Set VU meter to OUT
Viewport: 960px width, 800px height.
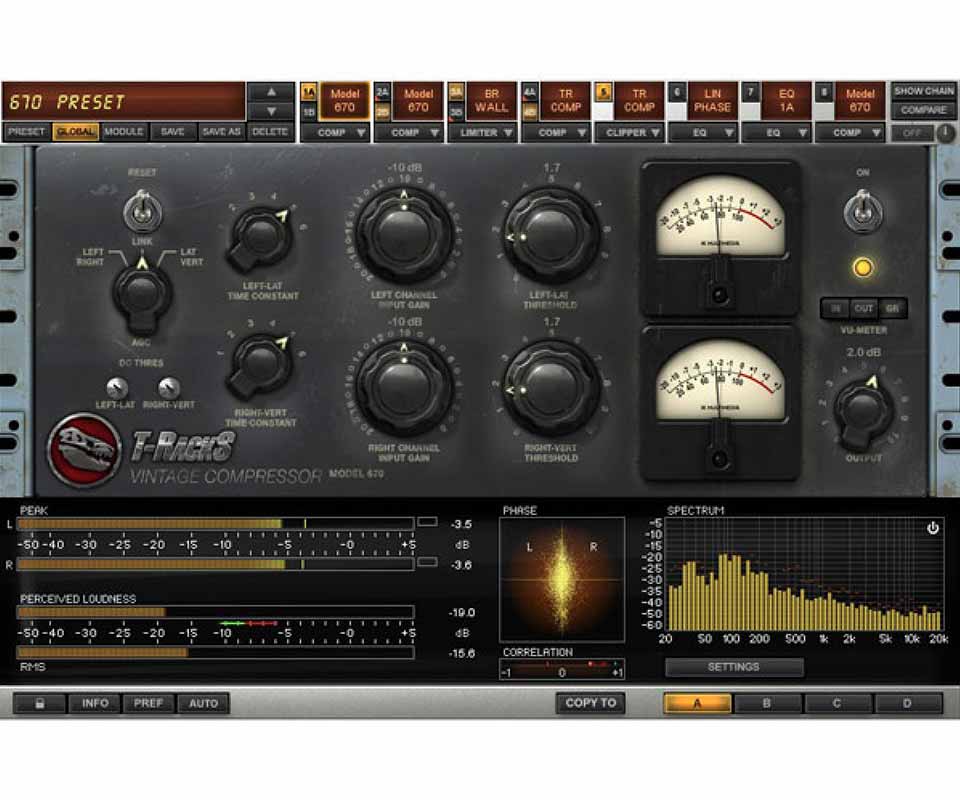[x=863, y=308]
